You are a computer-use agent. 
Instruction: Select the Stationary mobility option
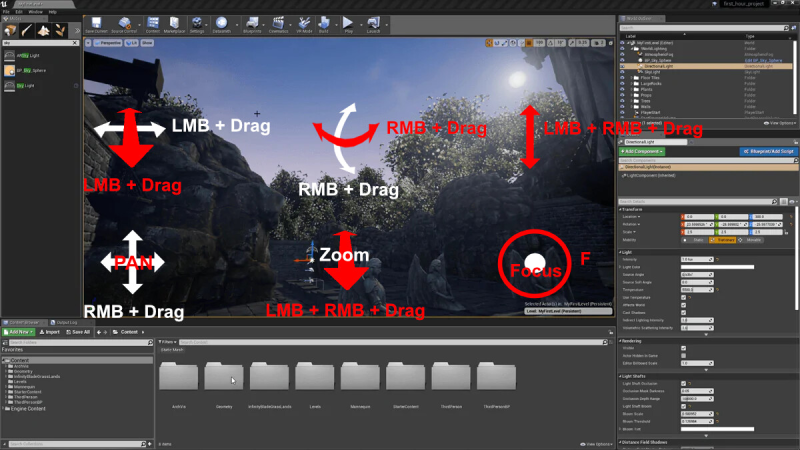[x=722, y=240]
